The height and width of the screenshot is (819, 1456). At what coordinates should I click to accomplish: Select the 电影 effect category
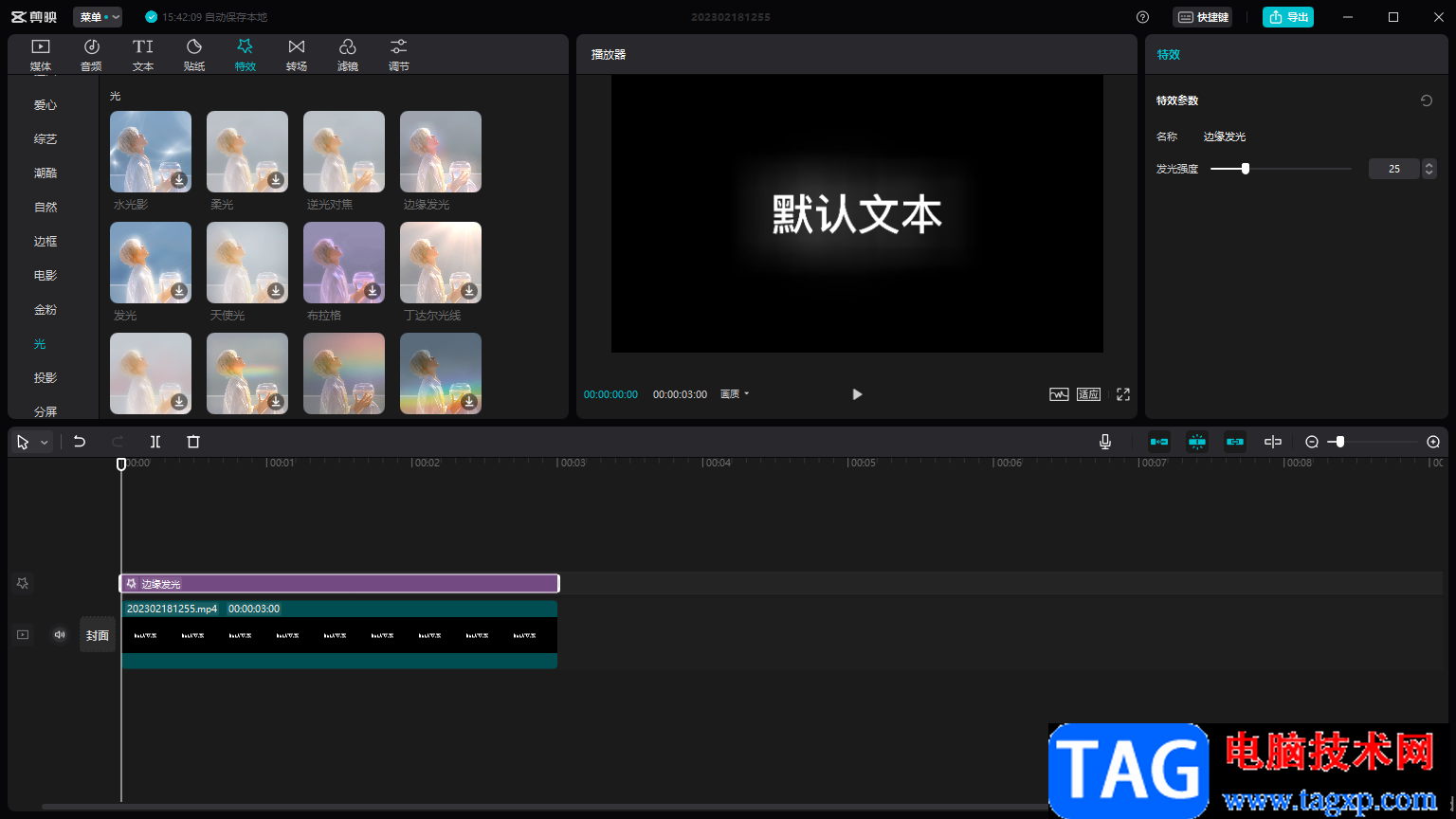coord(45,276)
